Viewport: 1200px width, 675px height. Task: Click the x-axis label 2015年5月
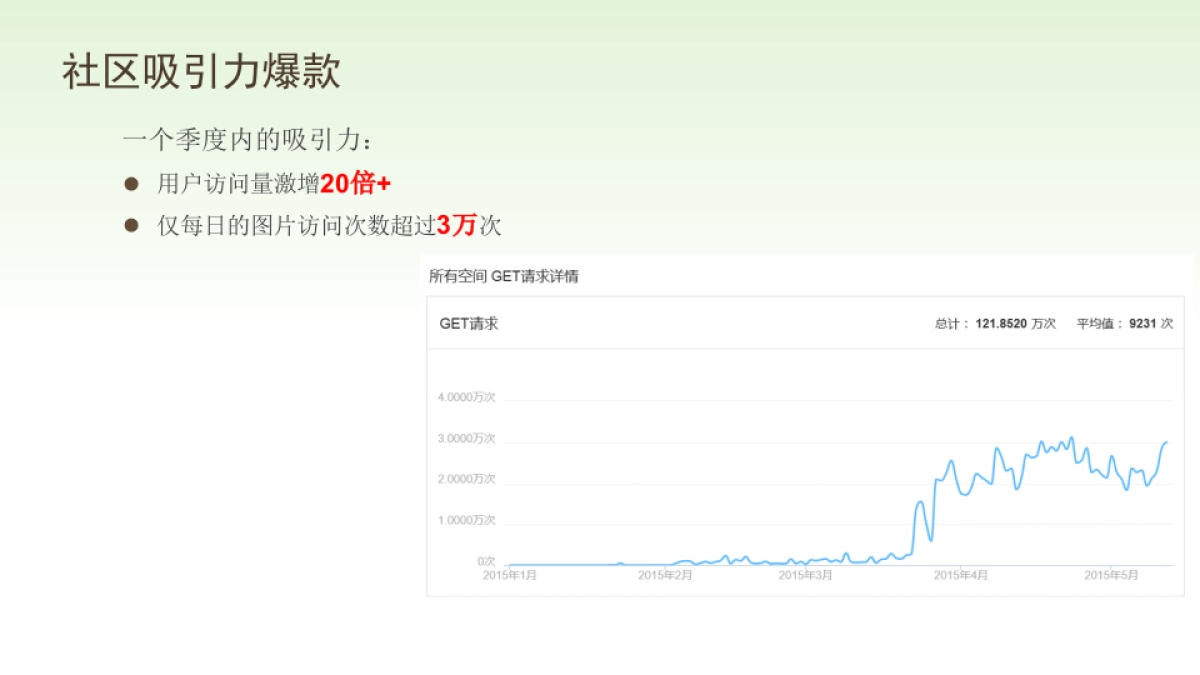1113,575
